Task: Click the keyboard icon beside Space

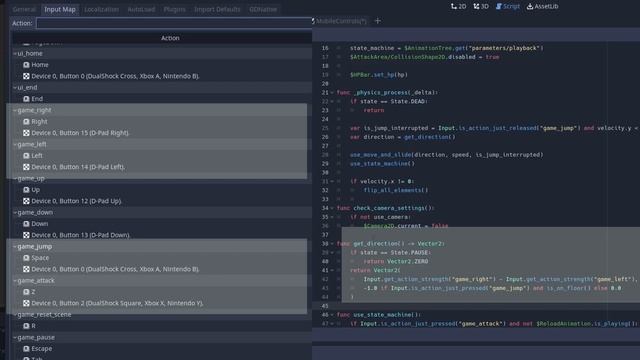Action: tap(26, 258)
